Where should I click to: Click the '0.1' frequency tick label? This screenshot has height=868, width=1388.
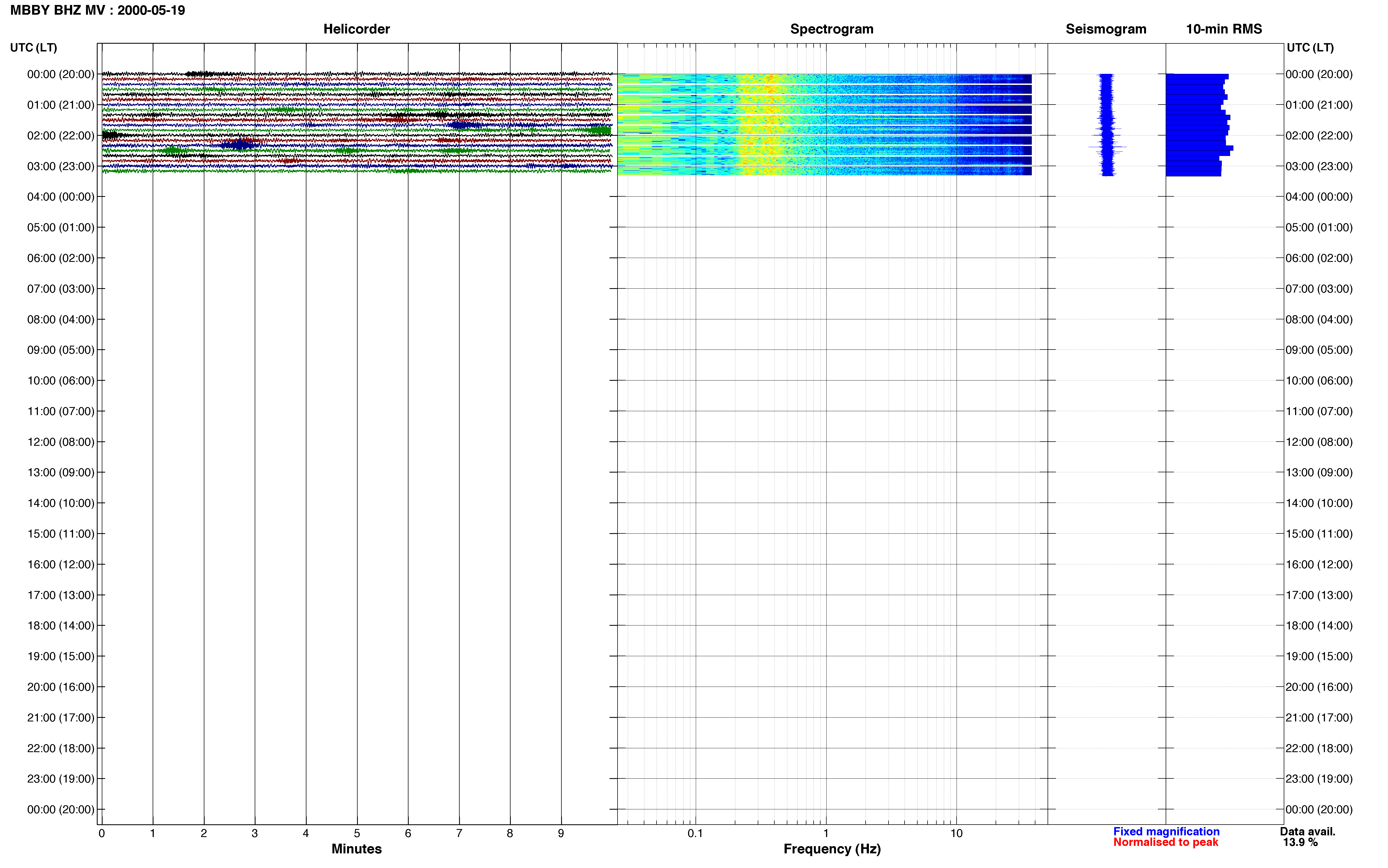pos(695,833)
